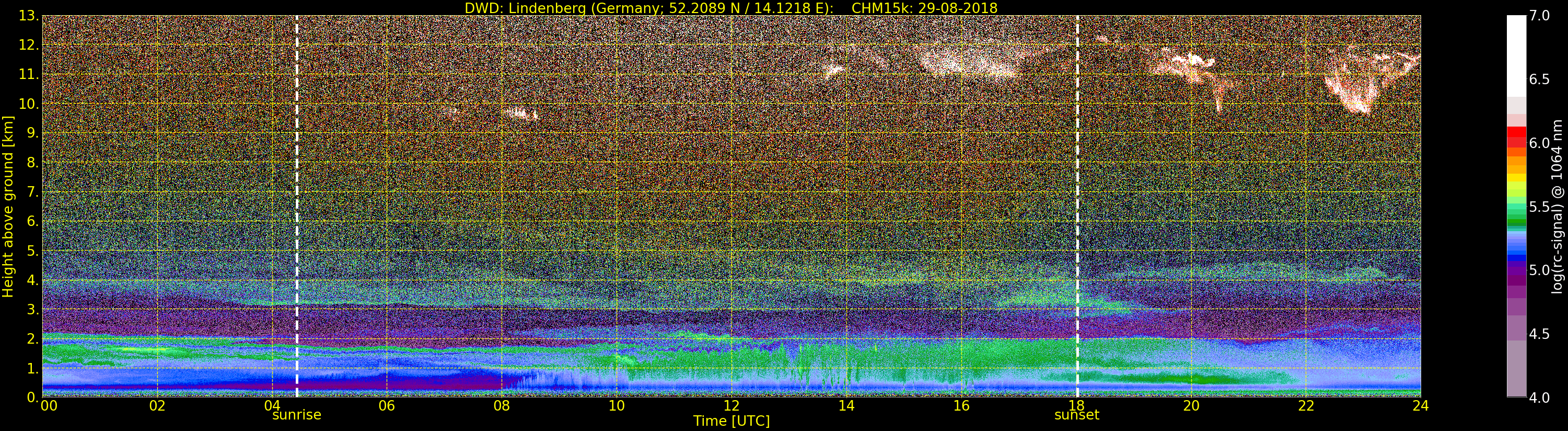The width and height of the screenshot is (1568, 431).
Task: Click the '00' time tick label
Action: 49,405
